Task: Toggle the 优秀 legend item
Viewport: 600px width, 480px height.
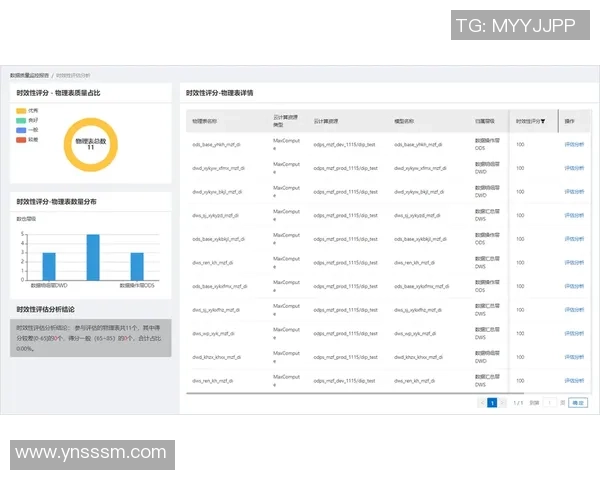Action: tap(29, 111)
